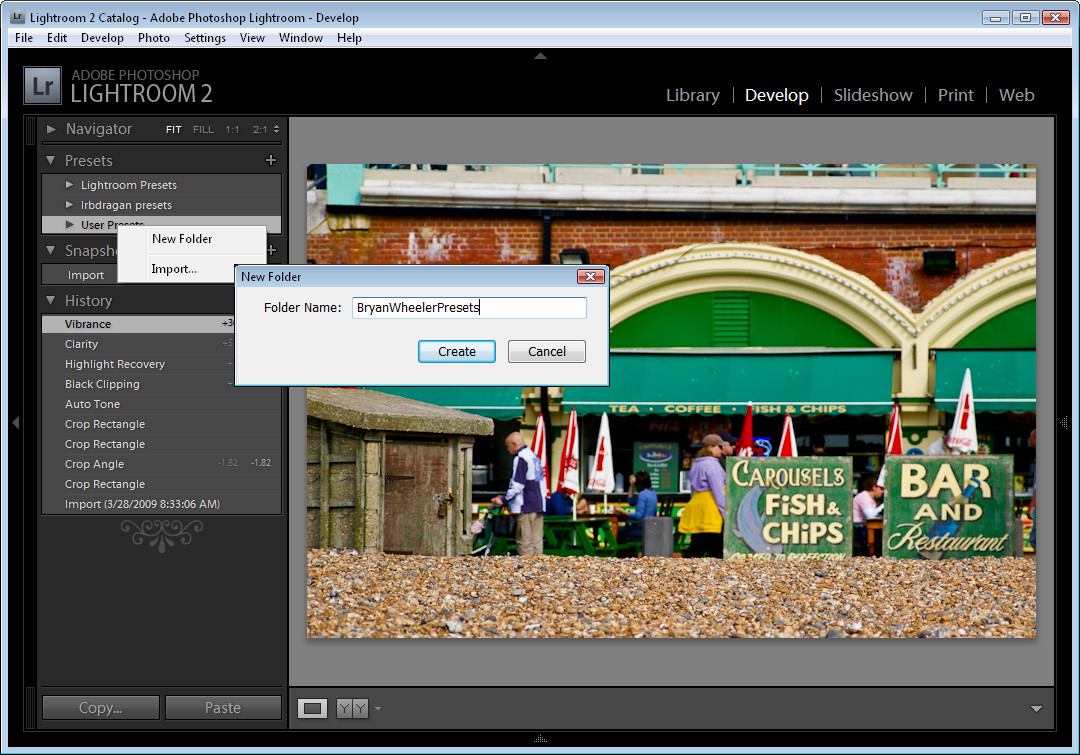Open the Develop menu
1080x755 pixels.
pos(102,38)
